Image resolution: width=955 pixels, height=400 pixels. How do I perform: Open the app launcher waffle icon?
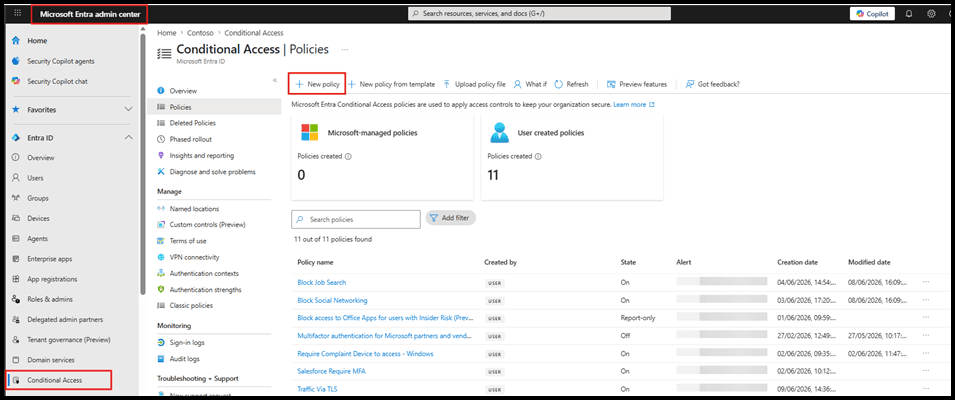tap(17, 13)
